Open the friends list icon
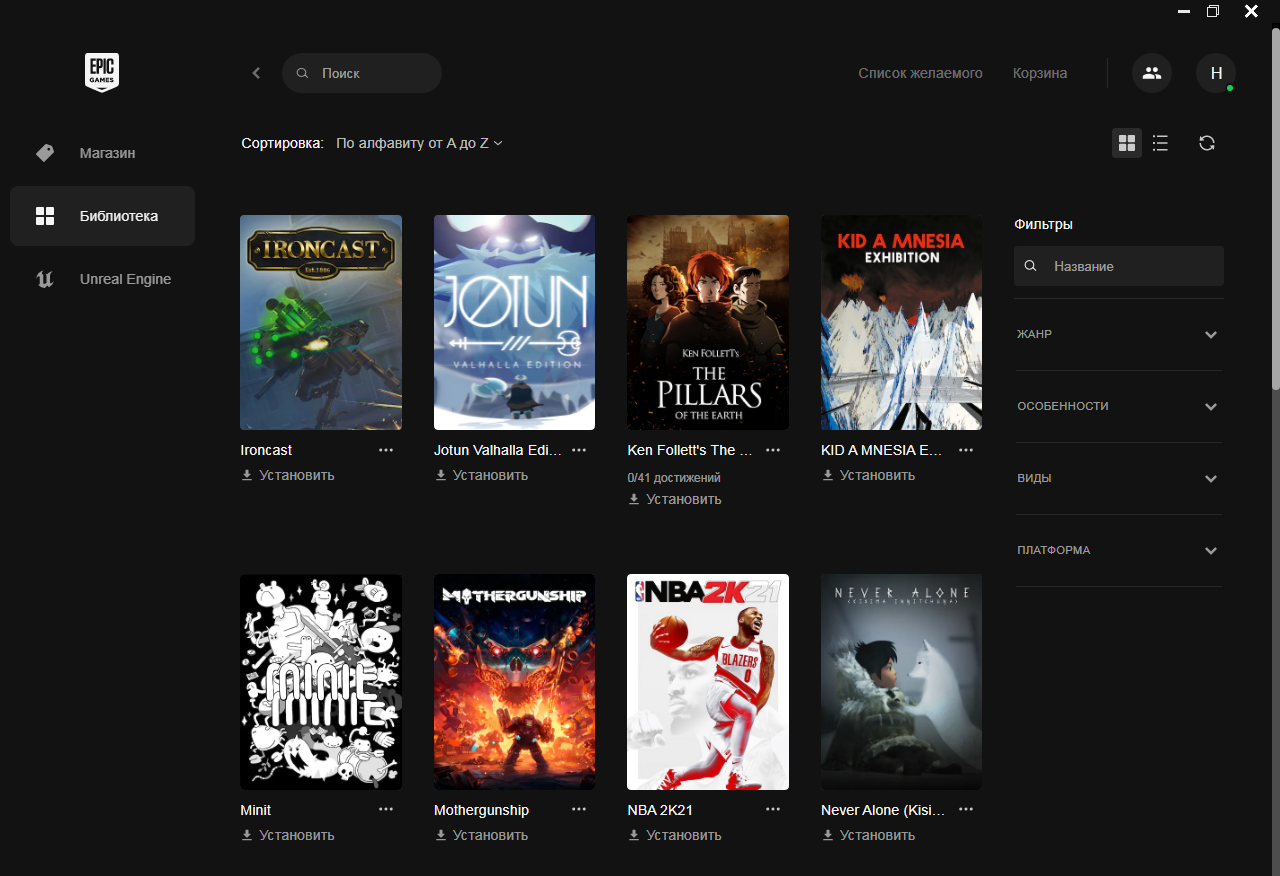Image resolution: width=1280 pixels, height=876 pixels. pyautogui.click(x=1152, y=73)
